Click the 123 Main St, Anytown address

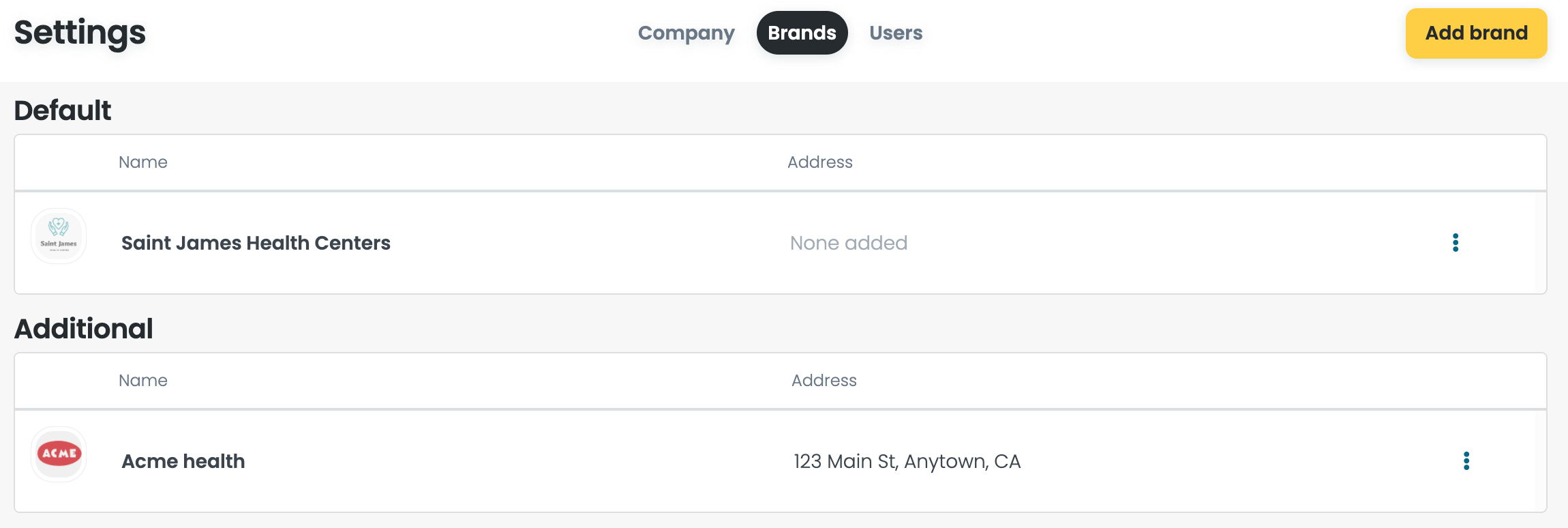tap(907, 461)
